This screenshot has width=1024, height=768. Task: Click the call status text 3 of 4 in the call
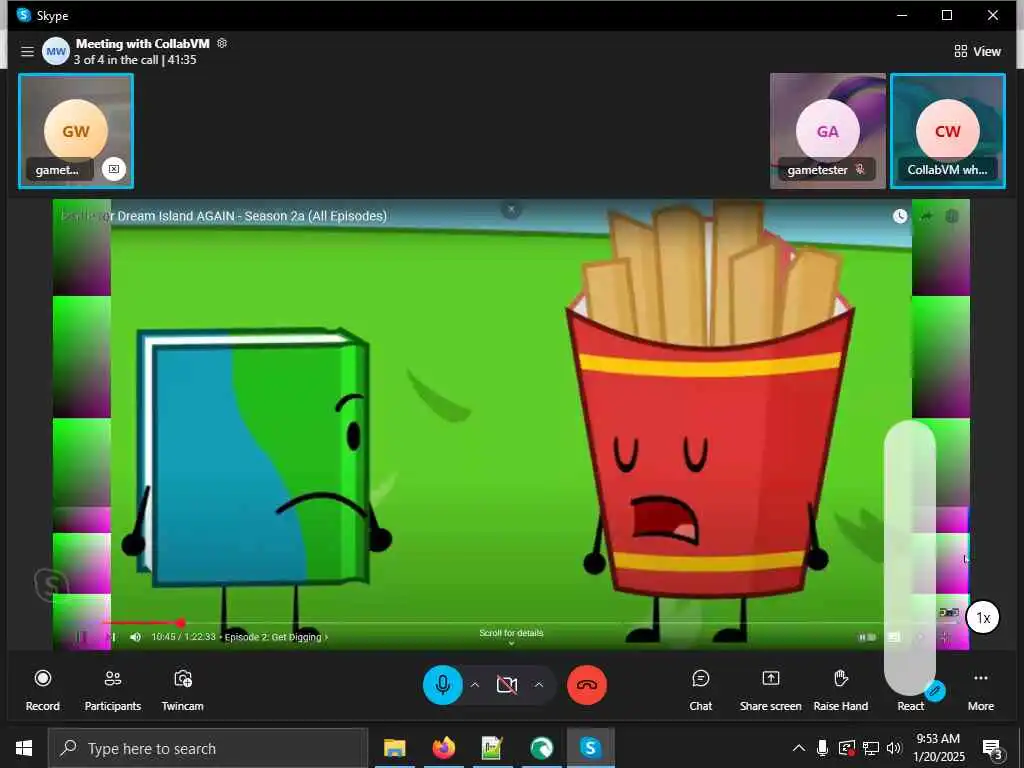pos(116,59)
